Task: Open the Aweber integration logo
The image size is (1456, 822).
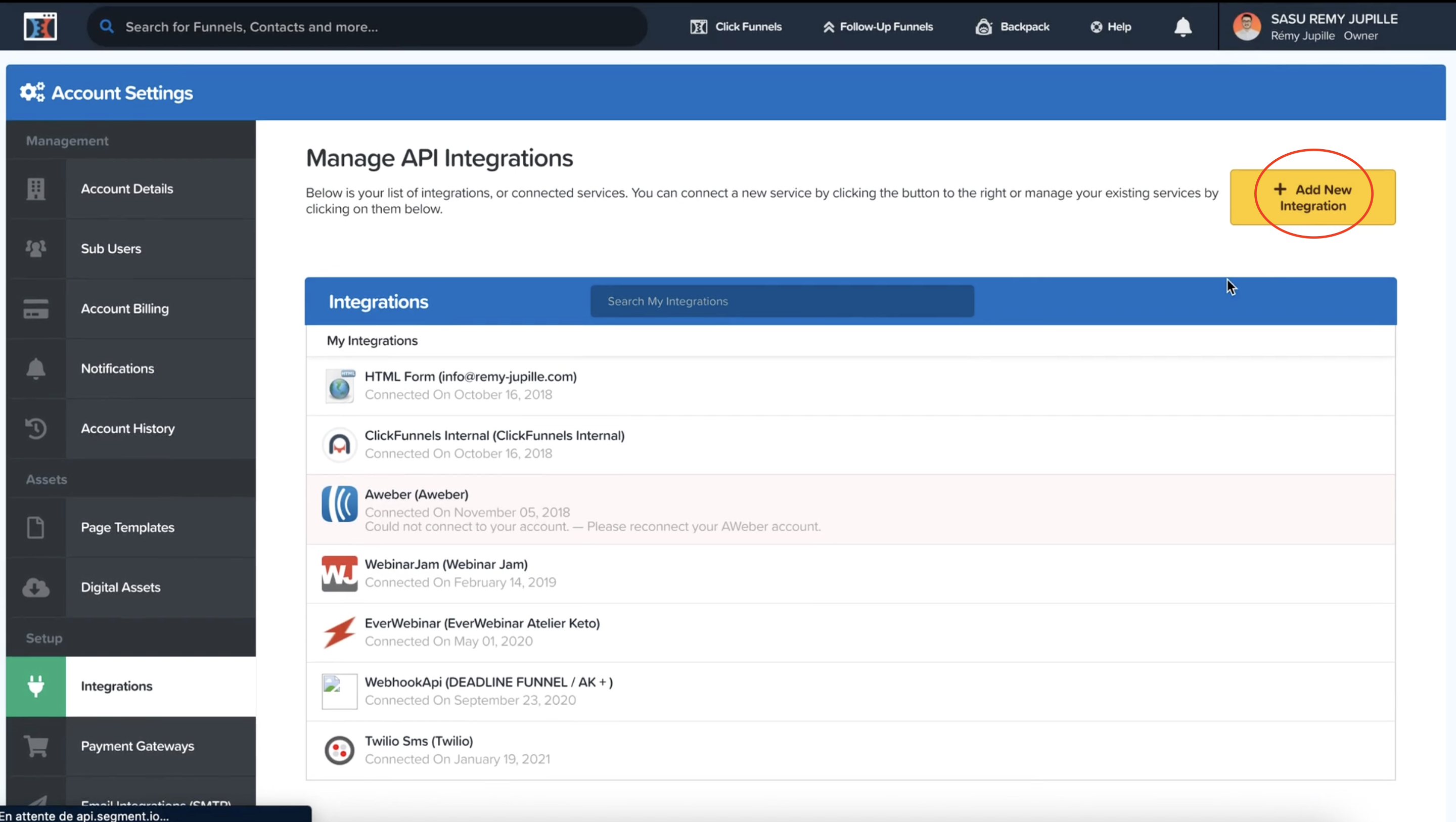Action: 339,504
